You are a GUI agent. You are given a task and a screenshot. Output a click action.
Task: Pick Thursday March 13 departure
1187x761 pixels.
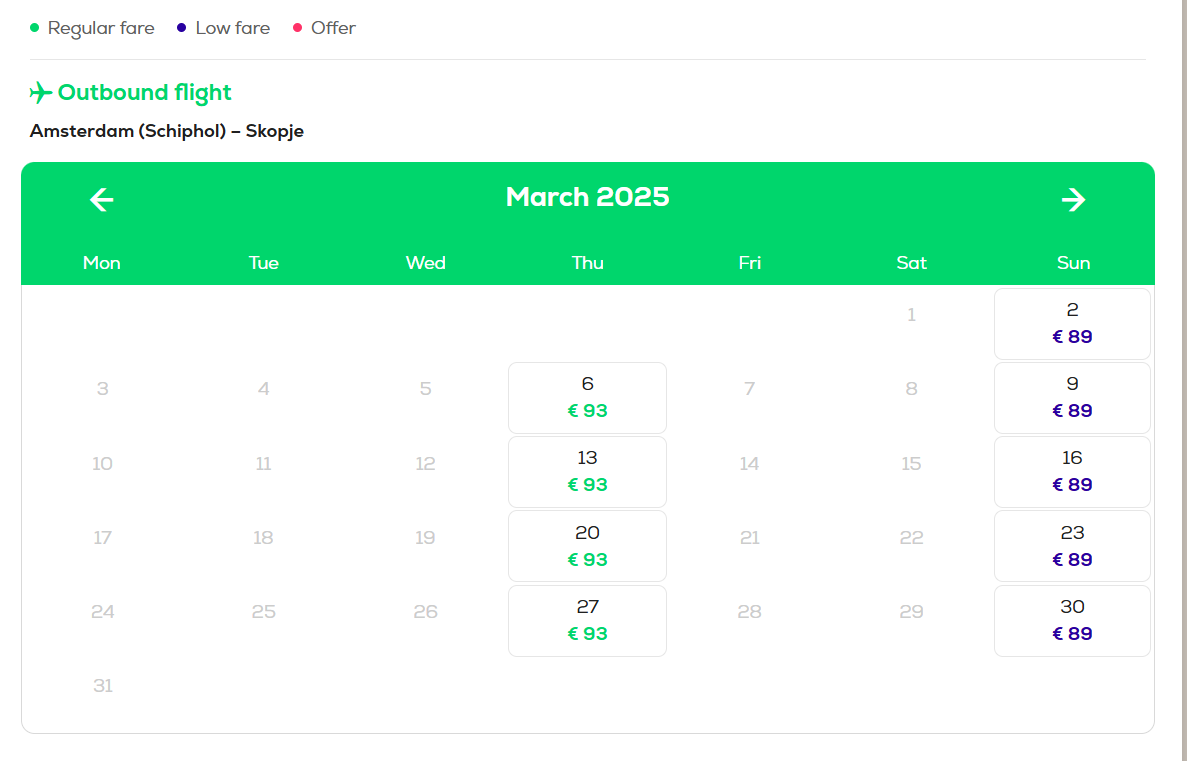pyautogui.click(x=587, y=472)
